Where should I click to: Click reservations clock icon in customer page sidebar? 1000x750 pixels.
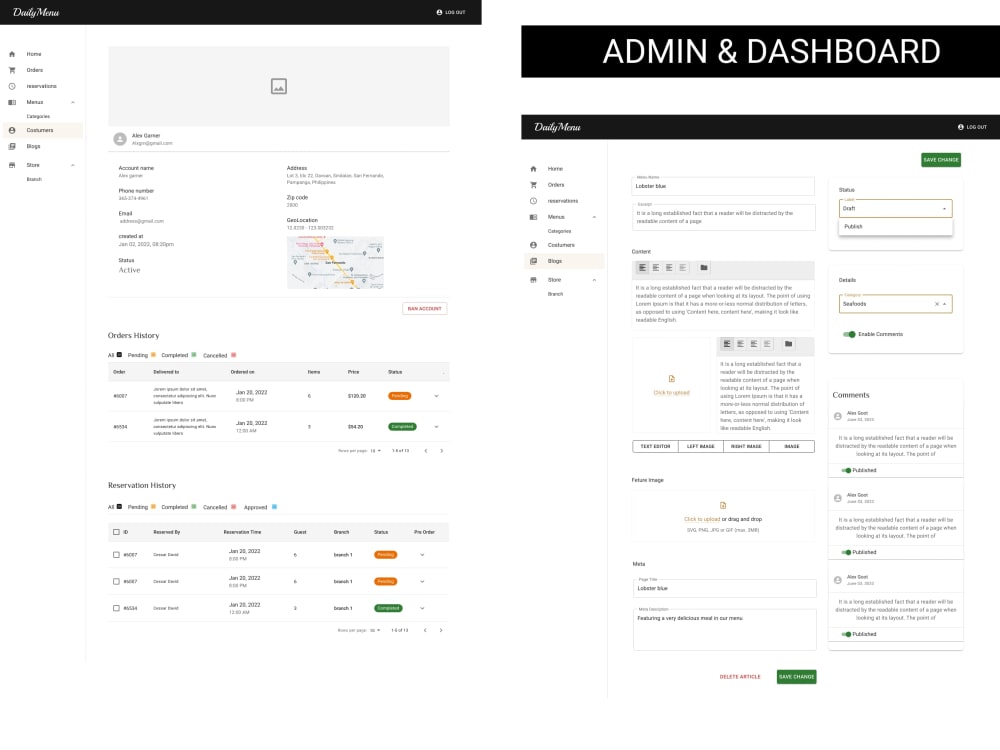point(12,86)
